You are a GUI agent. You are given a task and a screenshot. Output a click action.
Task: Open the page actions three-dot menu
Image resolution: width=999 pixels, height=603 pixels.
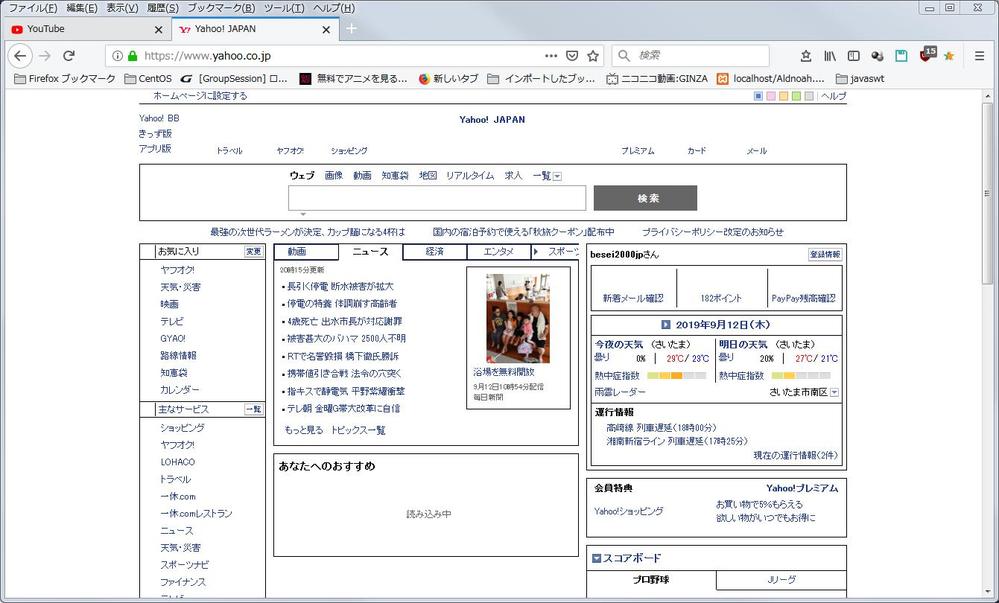tap(551, 56)
